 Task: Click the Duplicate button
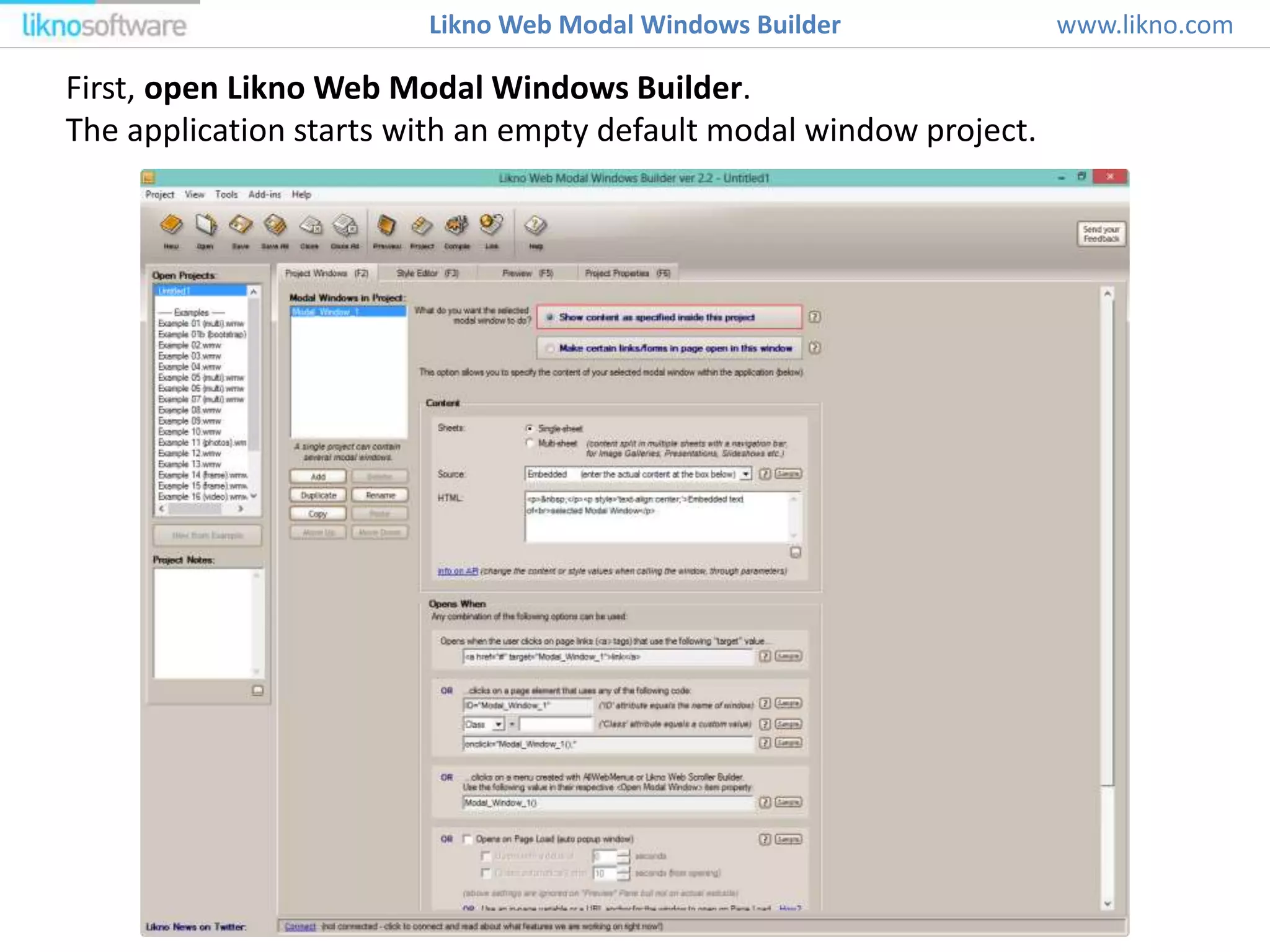318,495
